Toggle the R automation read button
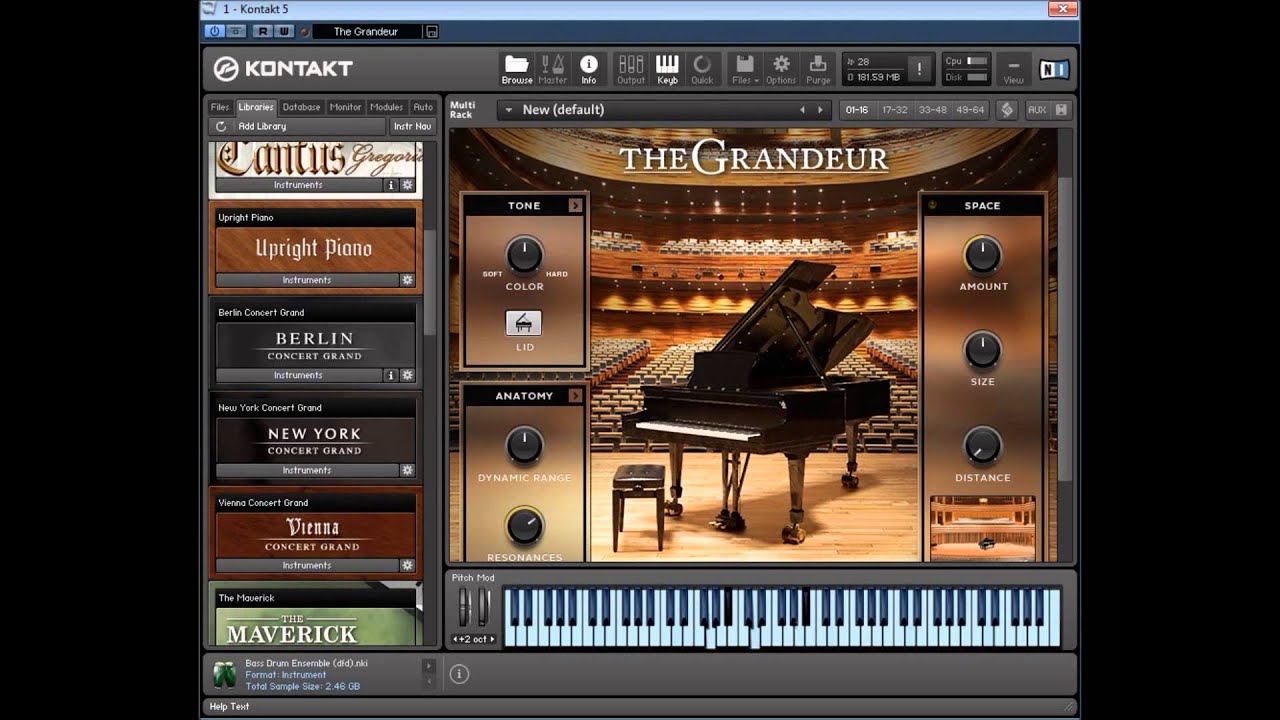The image size is (1280, 720). 263,31
